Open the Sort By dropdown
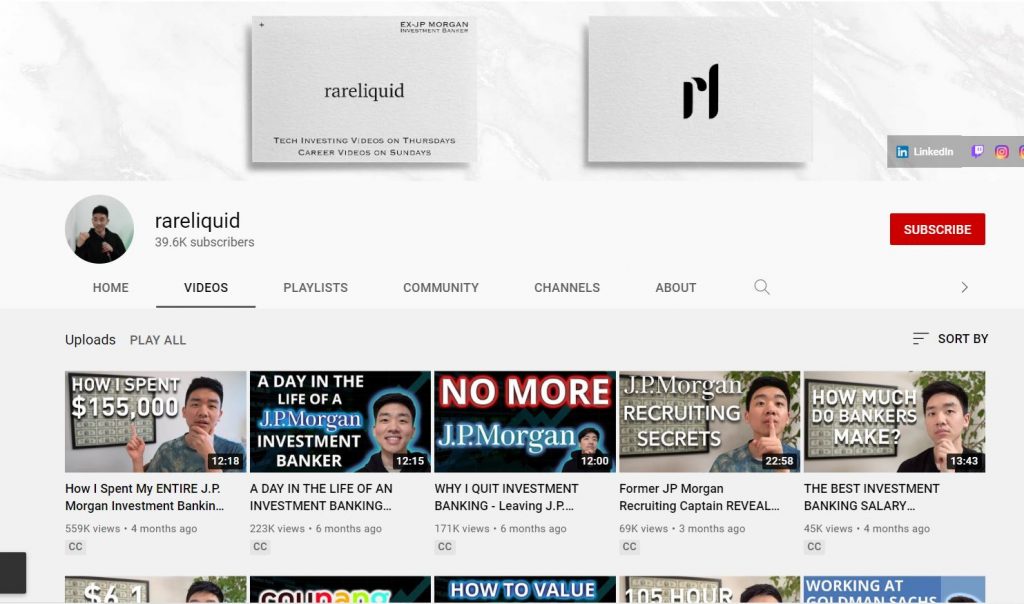This screenshot has height=604, width=1024. click(x=950, y=339)
